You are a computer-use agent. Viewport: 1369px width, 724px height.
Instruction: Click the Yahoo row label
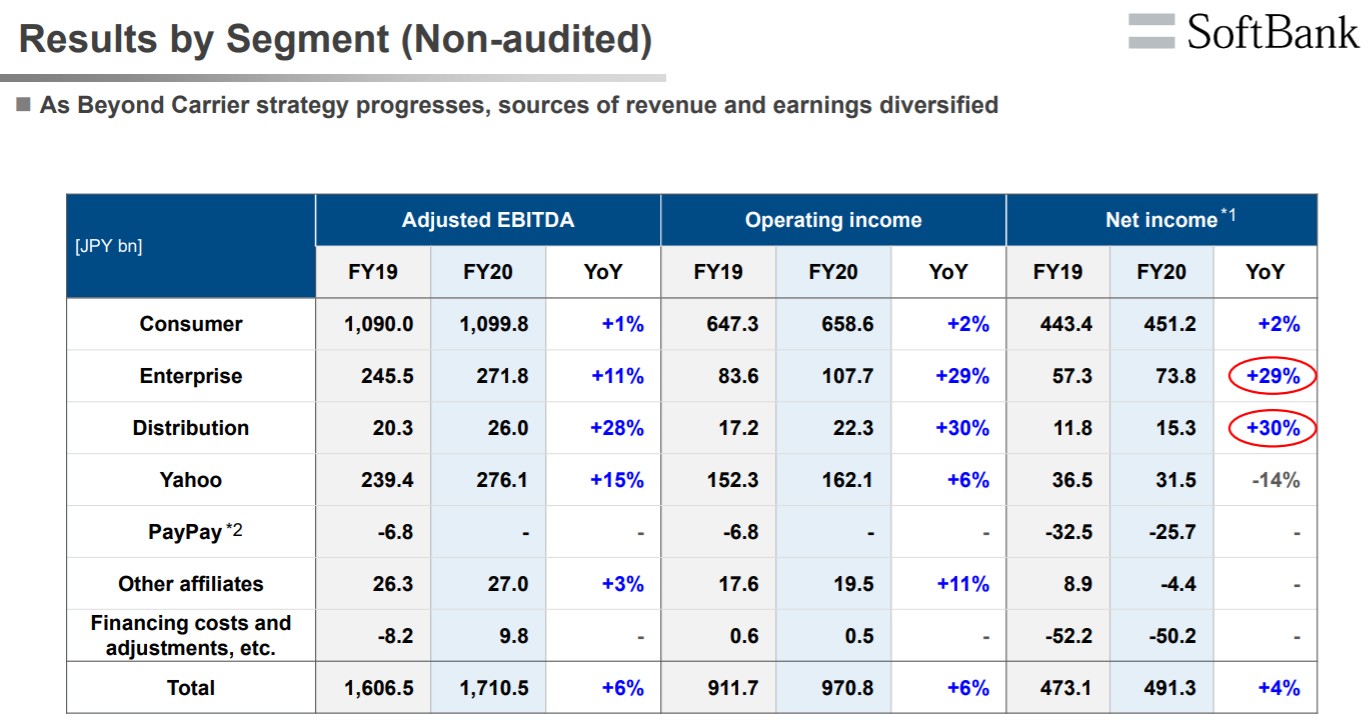190,480
